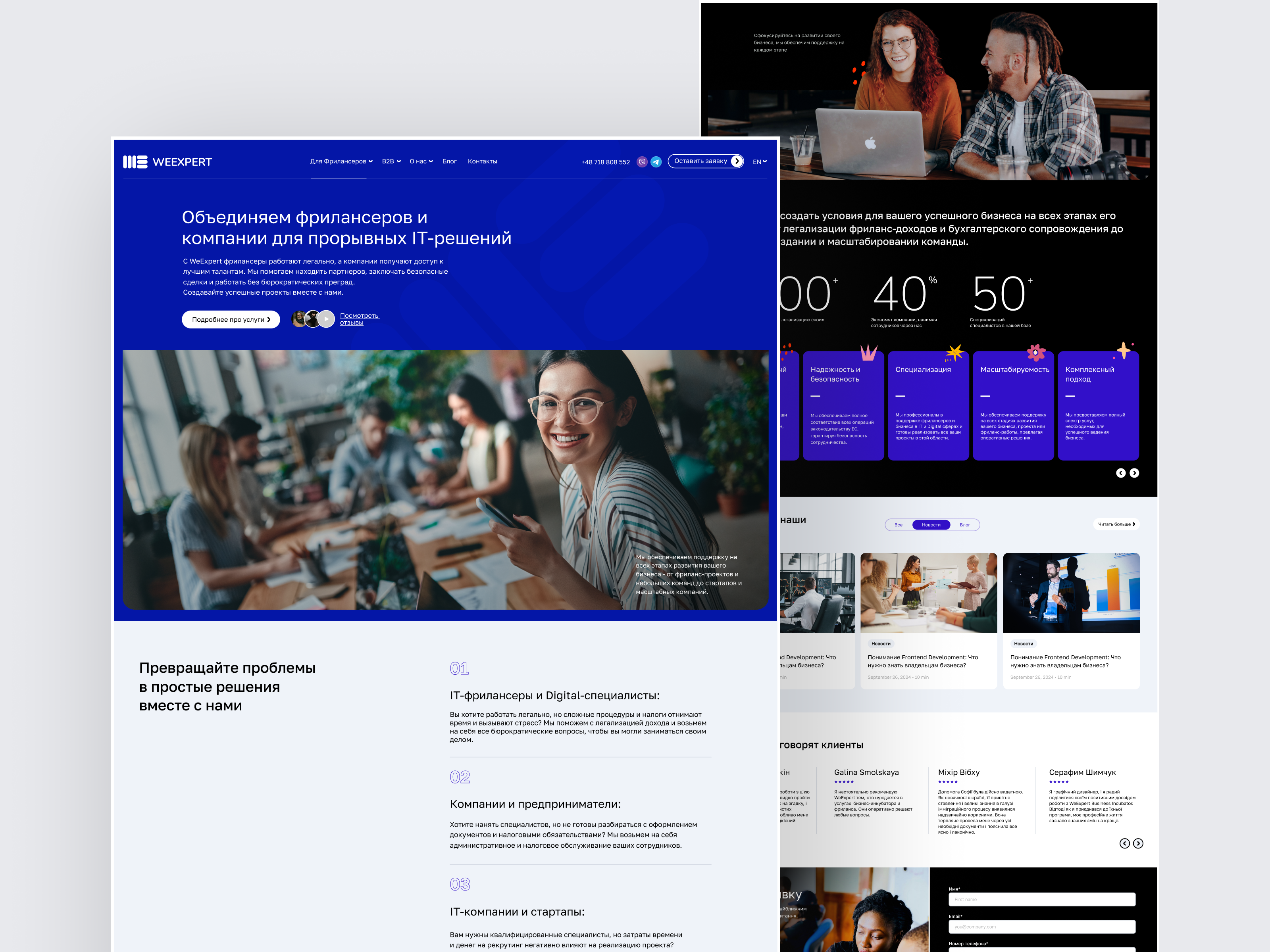
Task: Open the news thumbnail with man presenting charts
Action: [1071, 593]
